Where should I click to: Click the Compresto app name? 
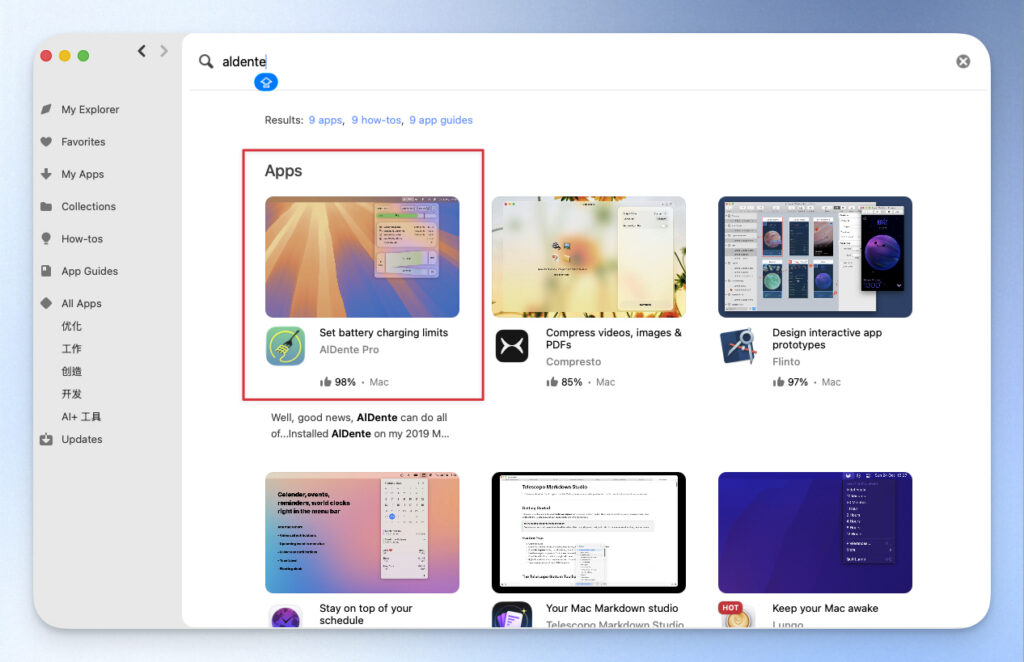[x=573, y=362]
